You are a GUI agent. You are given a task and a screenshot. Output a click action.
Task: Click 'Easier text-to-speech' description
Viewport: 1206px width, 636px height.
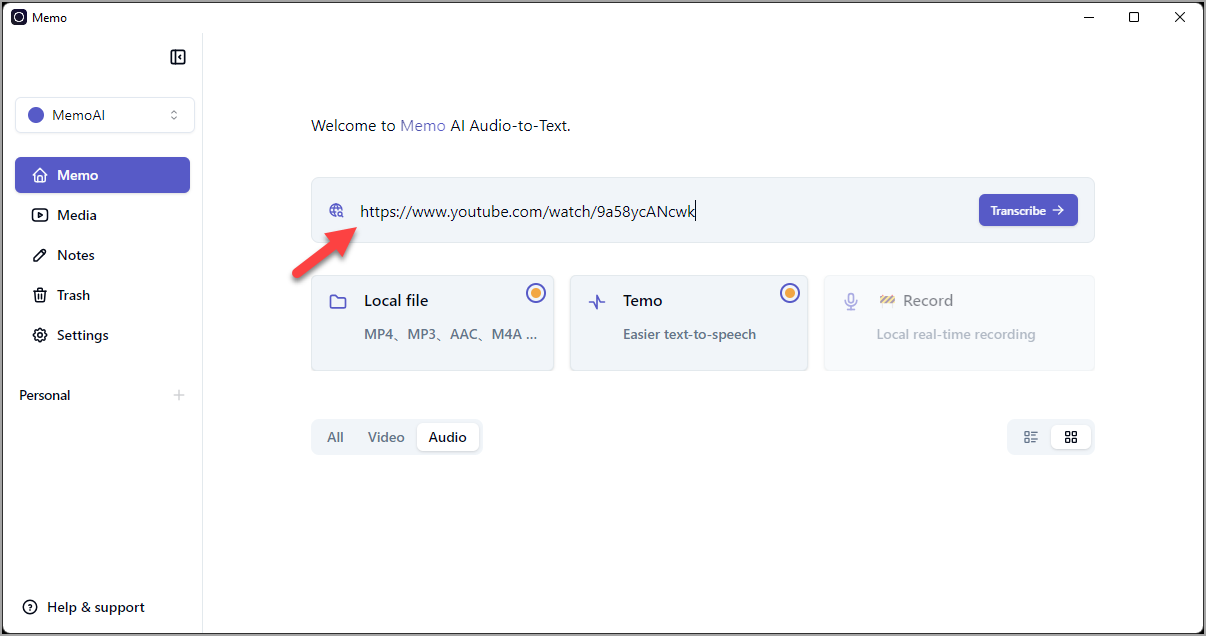click(x=690, y=334)
